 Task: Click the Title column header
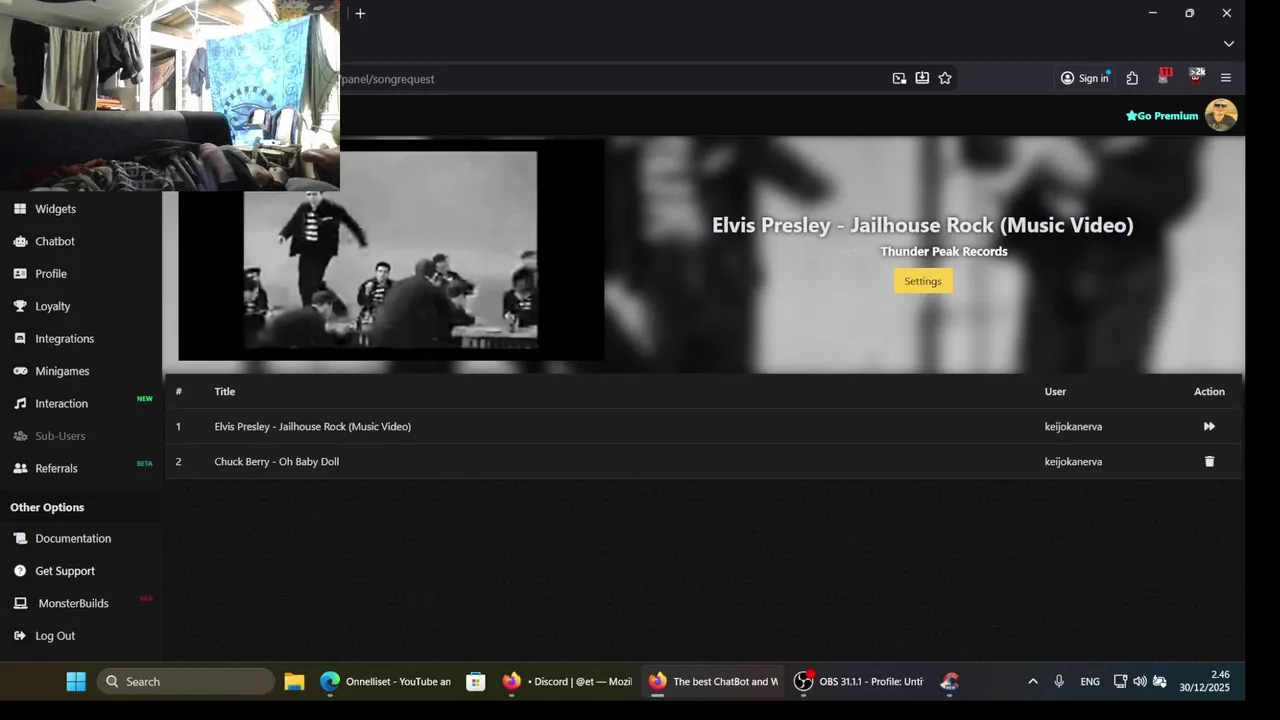point(225,392)
